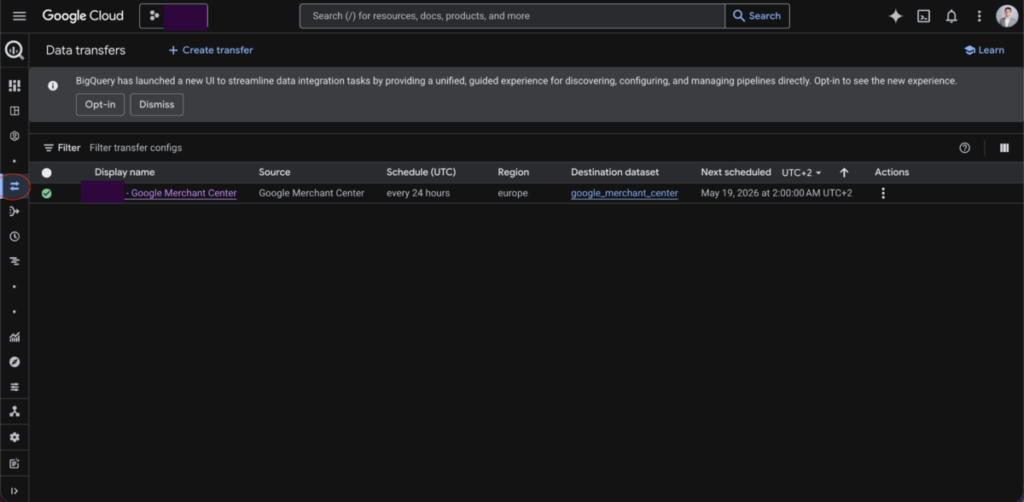Toggle the ascending sort arrow on Next scheduled

pyautogui.click(x=844, y=172)
